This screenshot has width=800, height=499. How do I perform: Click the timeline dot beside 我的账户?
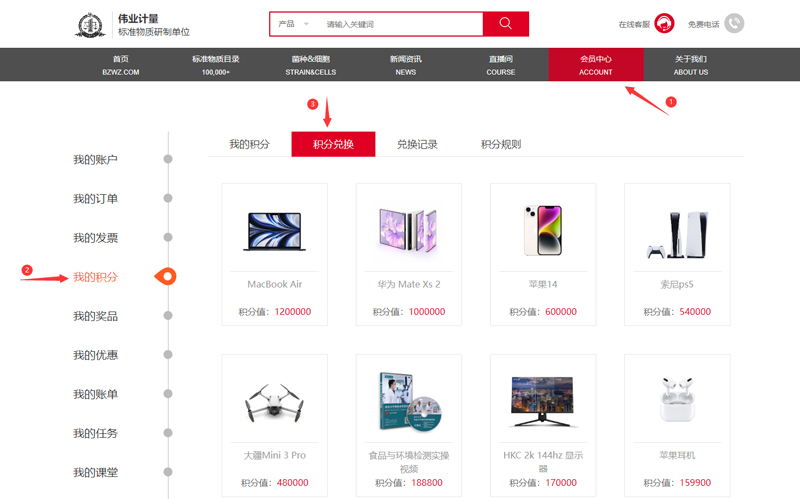[x=168, y=159]
